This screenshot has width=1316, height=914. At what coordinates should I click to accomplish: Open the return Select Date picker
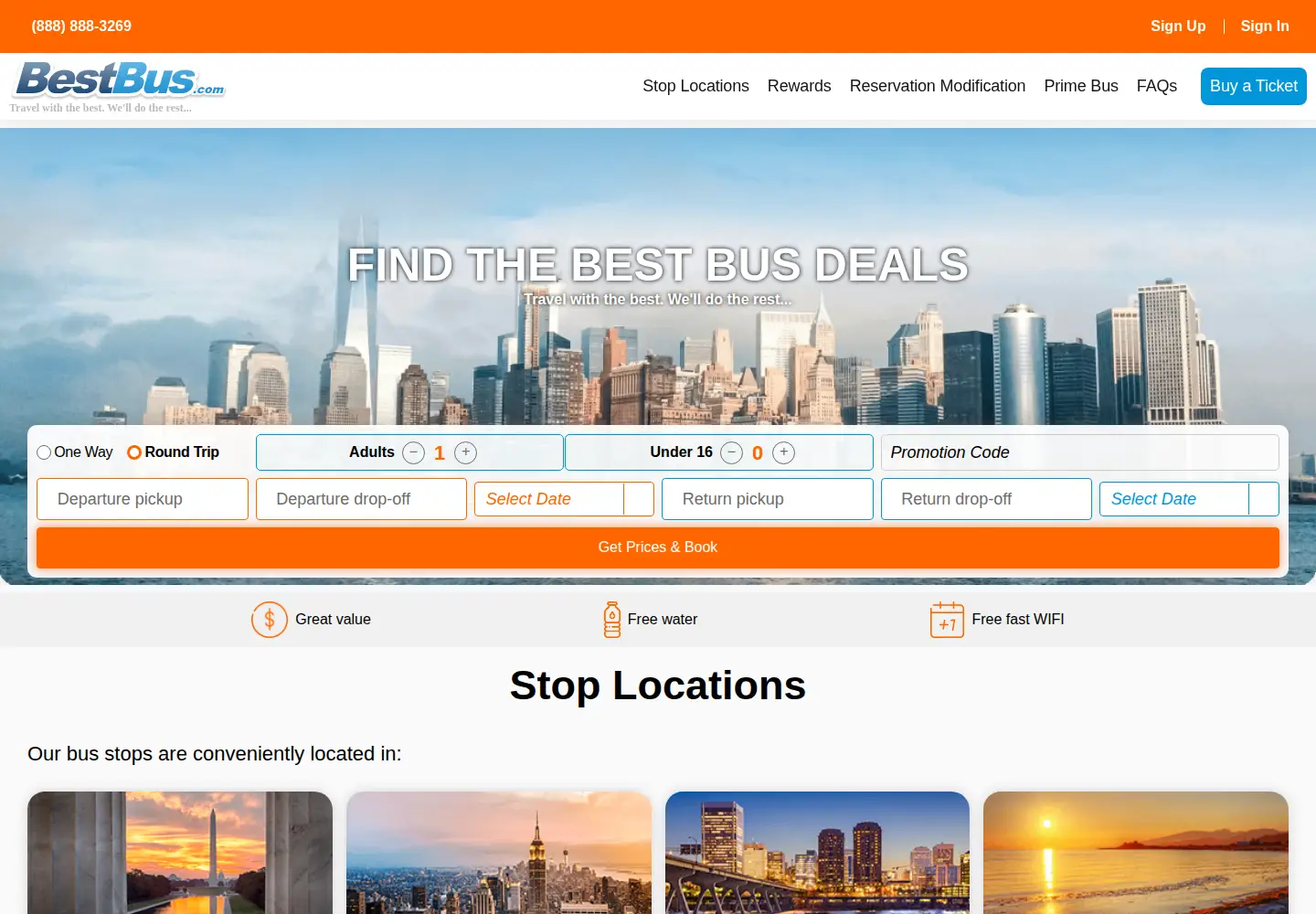click(x=1189, y=499)
